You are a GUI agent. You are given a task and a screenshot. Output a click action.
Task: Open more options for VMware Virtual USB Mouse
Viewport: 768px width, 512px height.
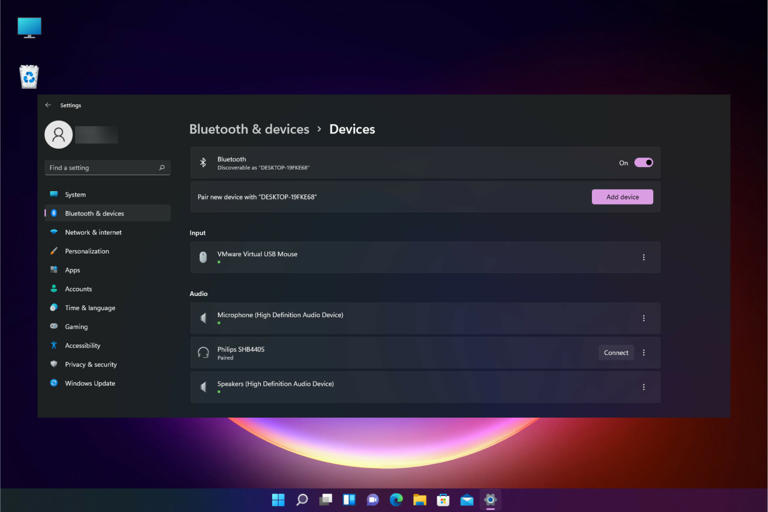tap(643, 257)
